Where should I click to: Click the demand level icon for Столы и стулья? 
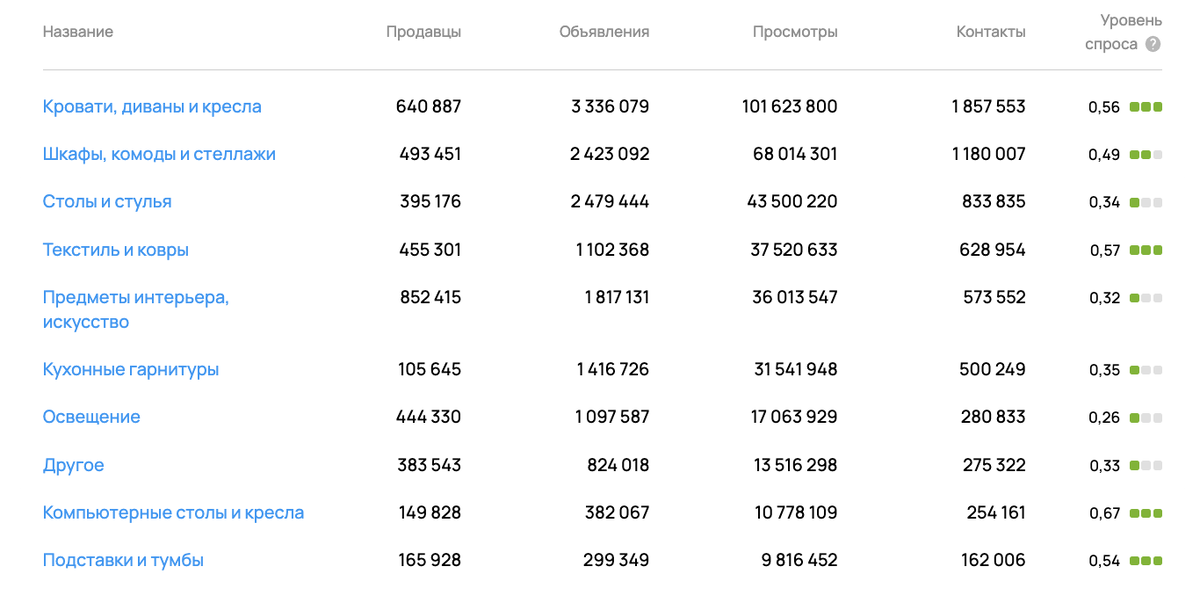[x=1148, y=201]
